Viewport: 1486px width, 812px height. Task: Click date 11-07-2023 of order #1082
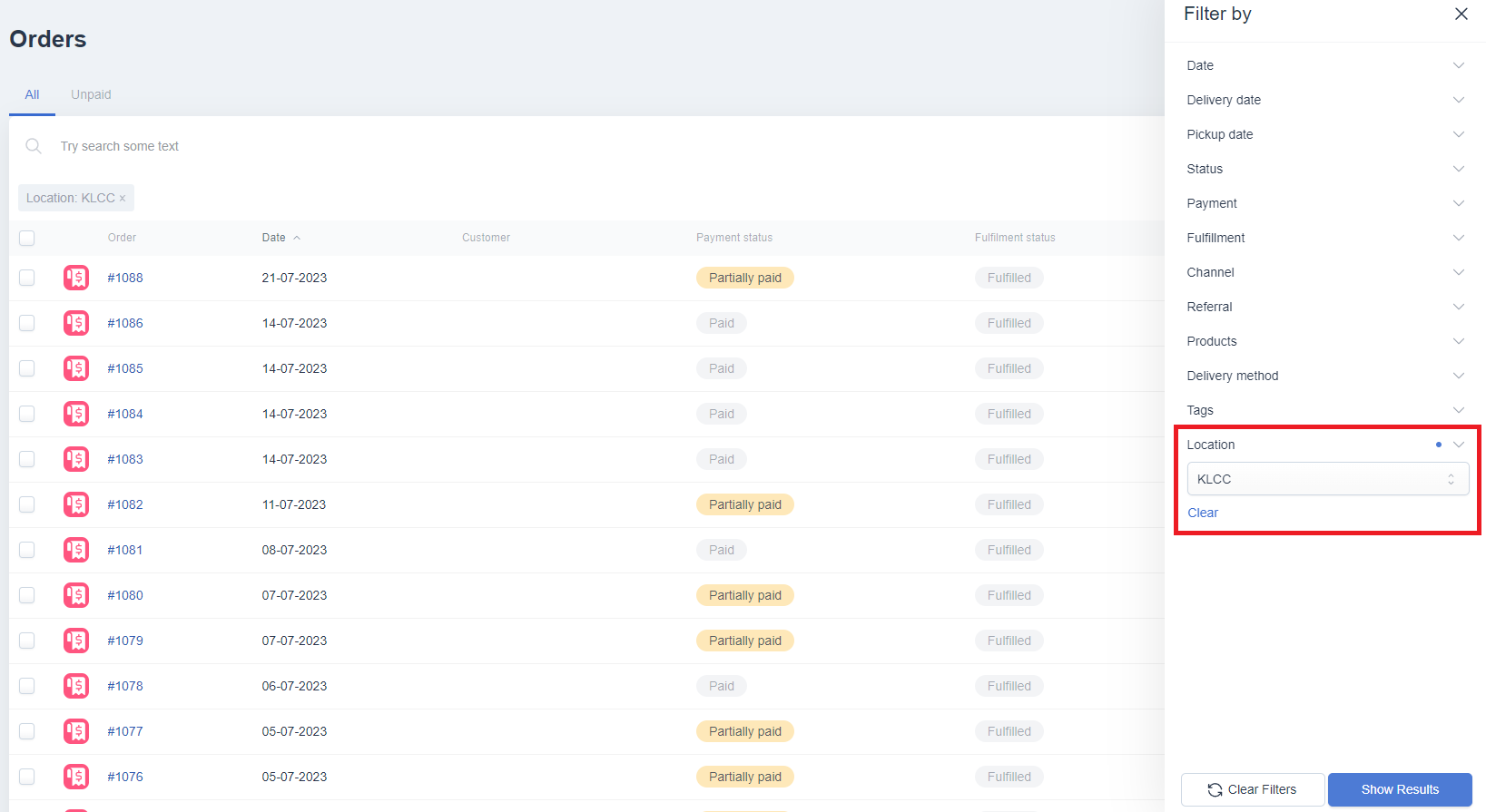[x=294, y=504]
